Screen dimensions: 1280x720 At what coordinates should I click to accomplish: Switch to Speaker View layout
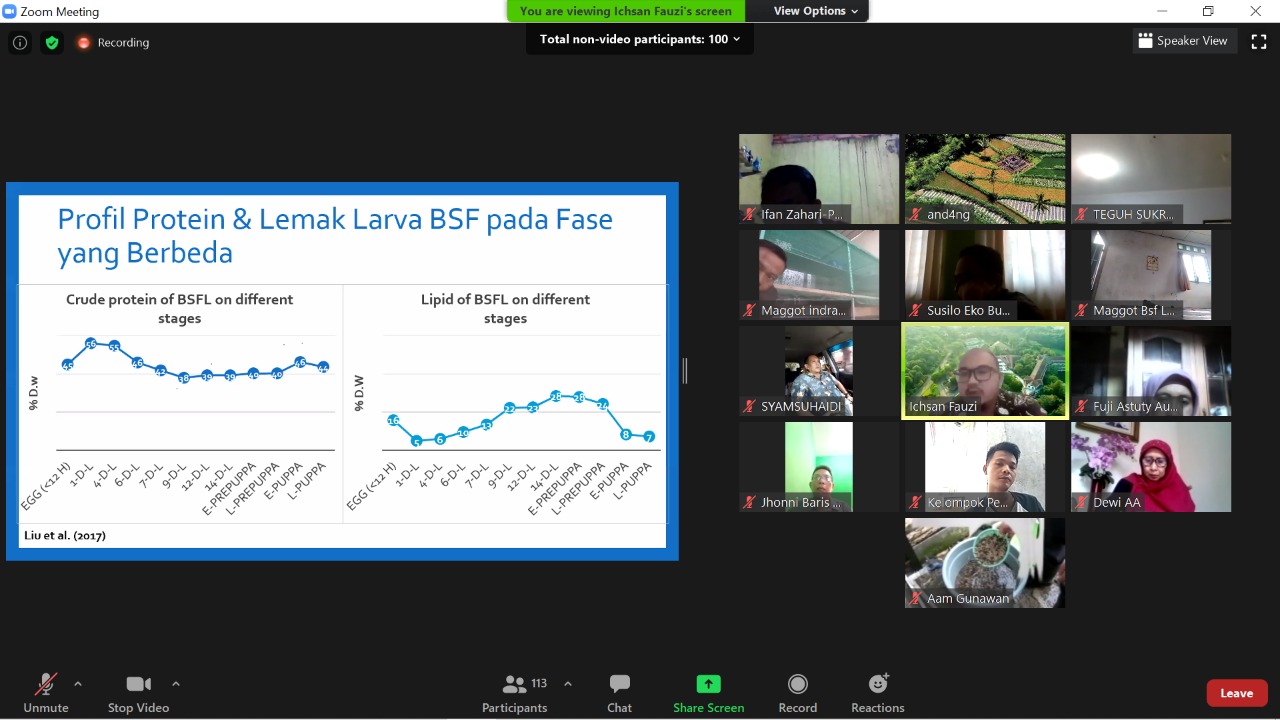[1182, 41]
